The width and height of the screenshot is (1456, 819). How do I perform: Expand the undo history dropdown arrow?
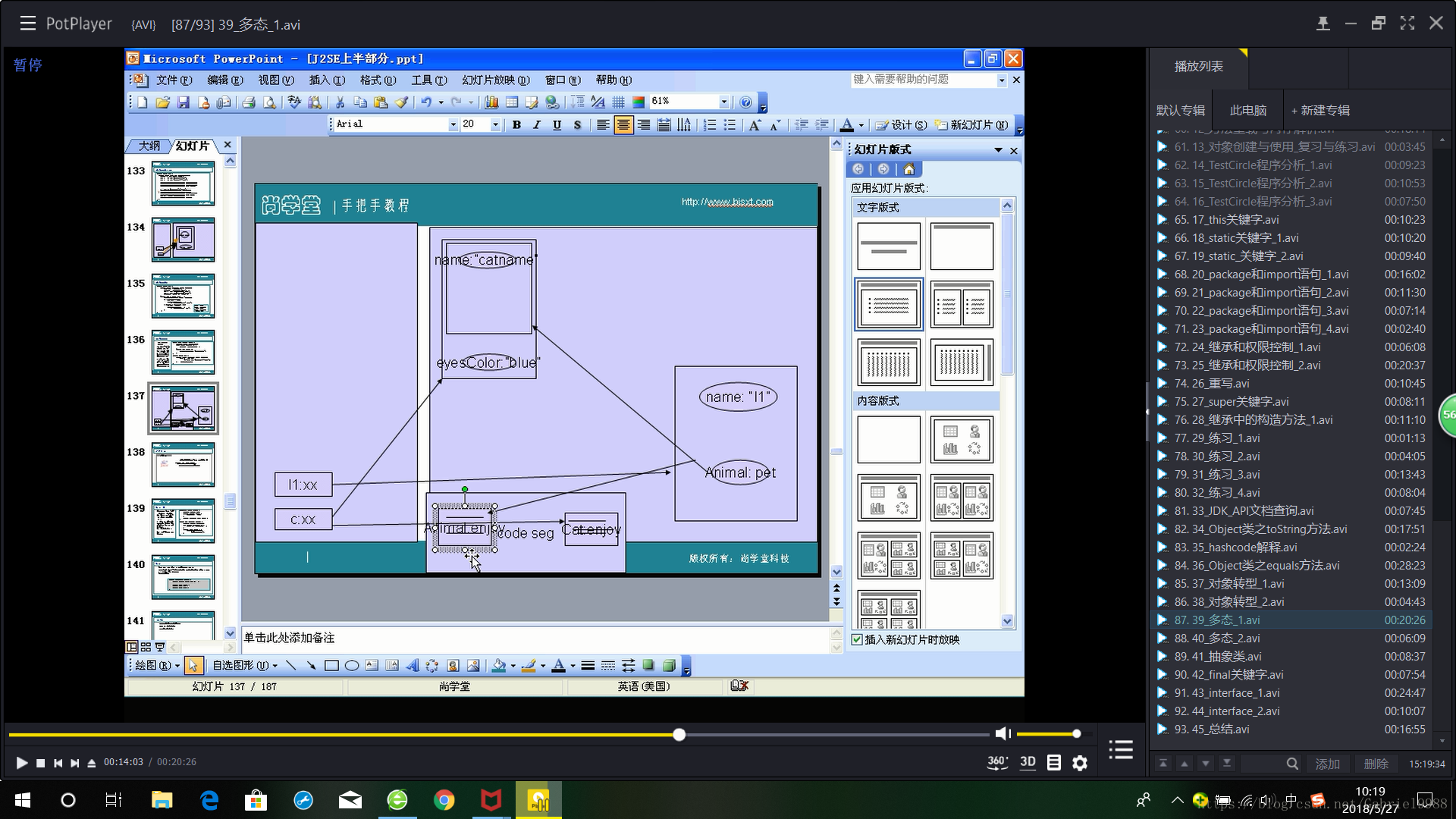(441, 102)
